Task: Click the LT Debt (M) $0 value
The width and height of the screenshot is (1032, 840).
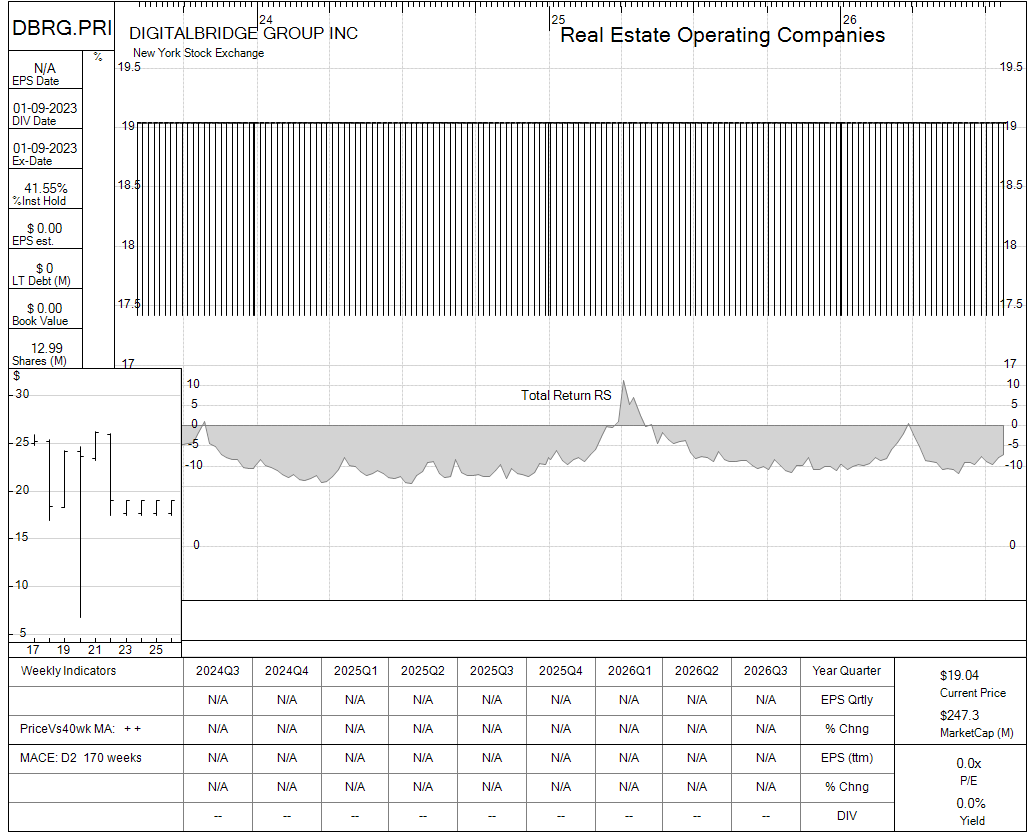Action: 45,269
